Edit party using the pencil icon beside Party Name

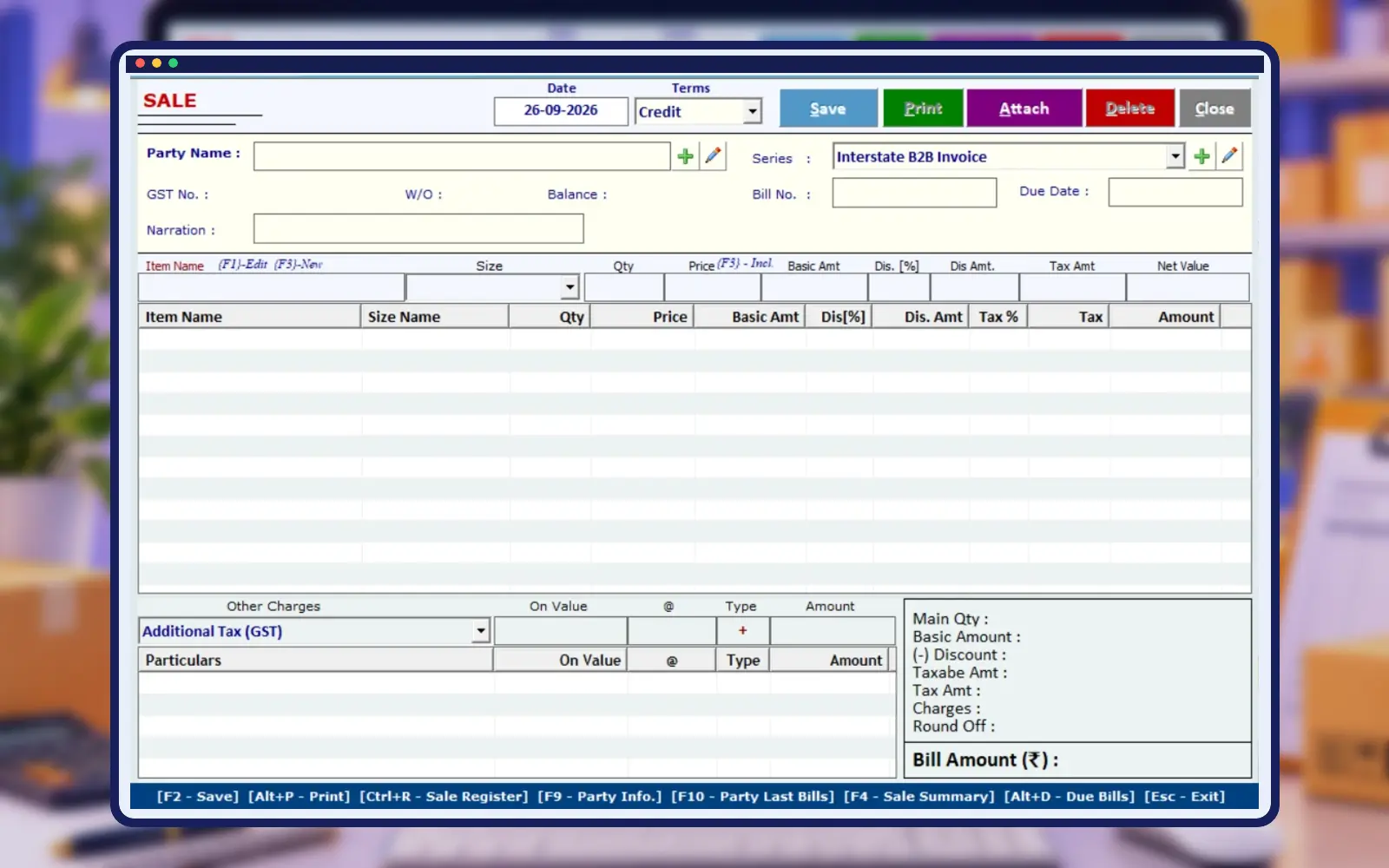click(714, 156)
